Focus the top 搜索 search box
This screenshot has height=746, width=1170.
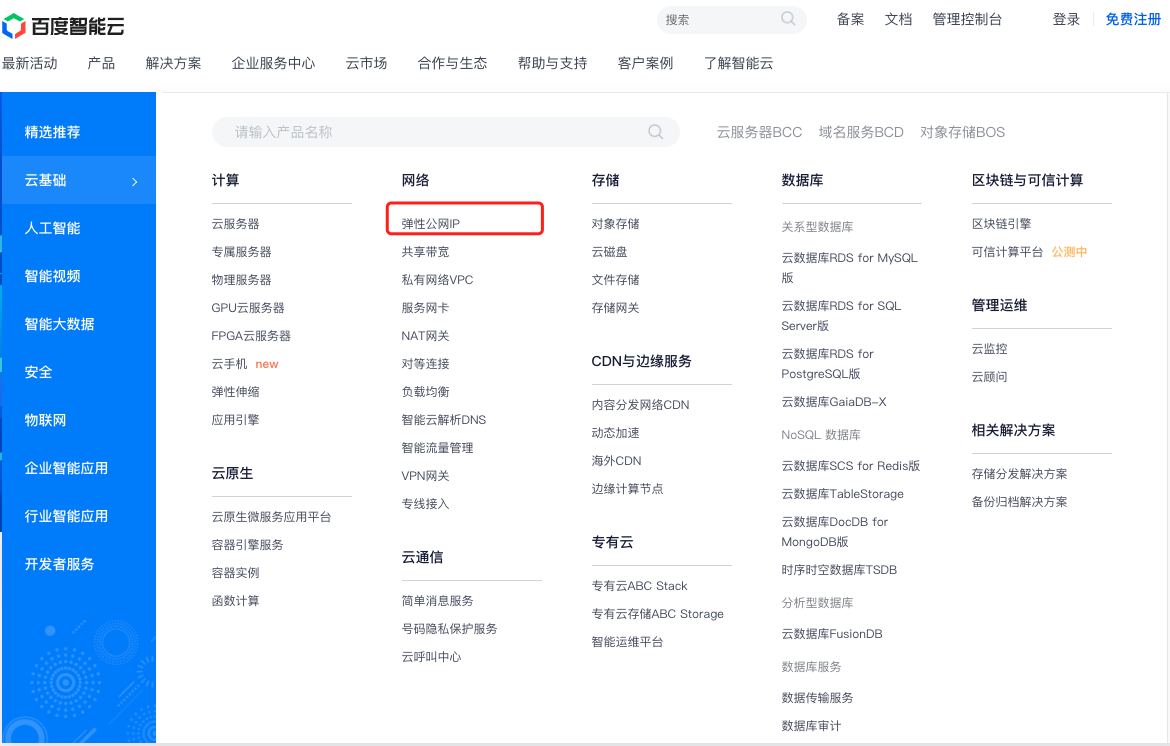(731, 19)
